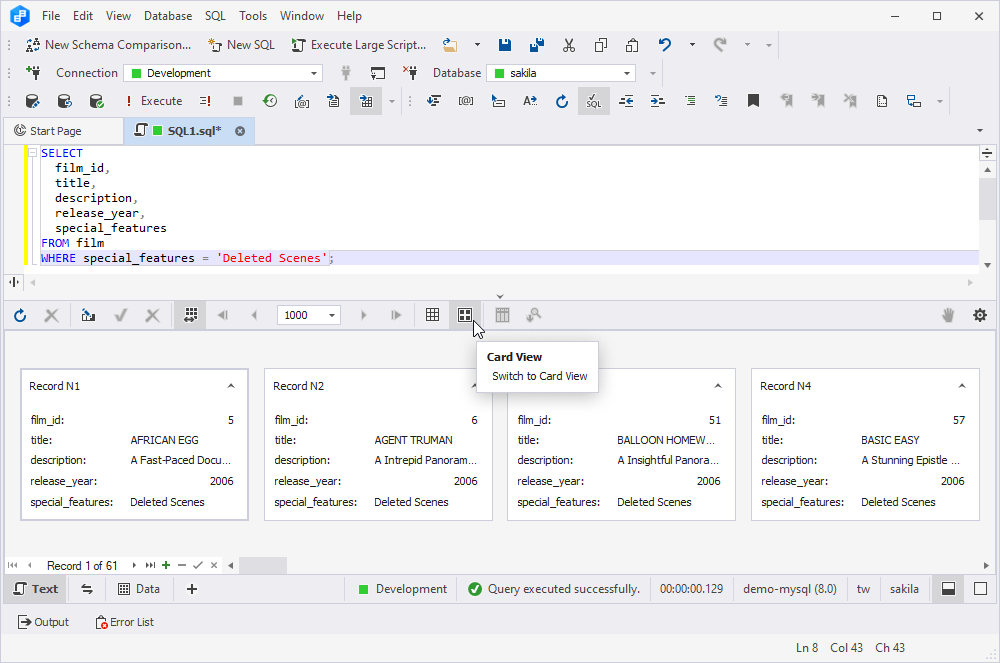Screen dimensions: 1000x663
Task: Click the Refresh Suggestions icon
Action: coord(562,101)
